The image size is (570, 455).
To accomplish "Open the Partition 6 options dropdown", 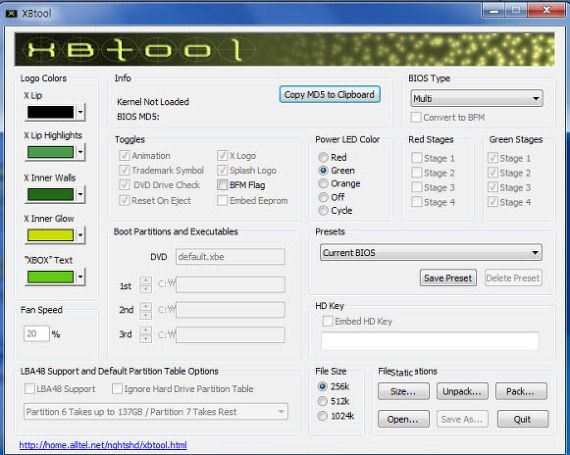I will 156,412.
